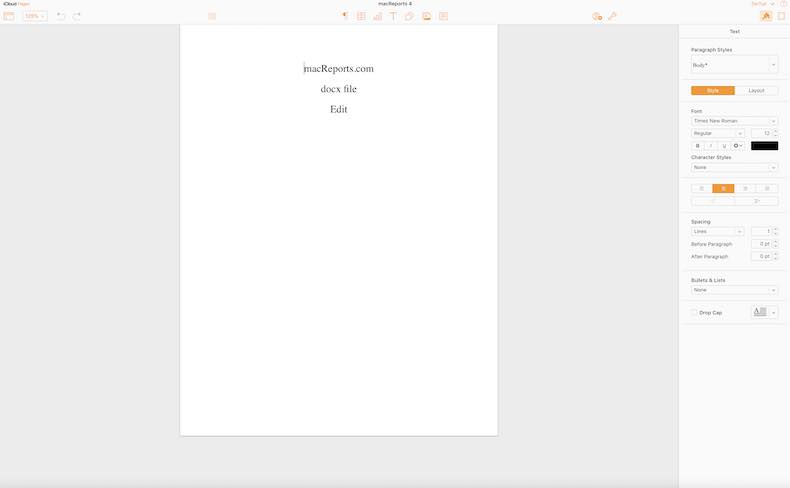Viewport: 790px width, 488px height.
Task: Adjust the Before Paragraph stepper
Action: [775, 244]
